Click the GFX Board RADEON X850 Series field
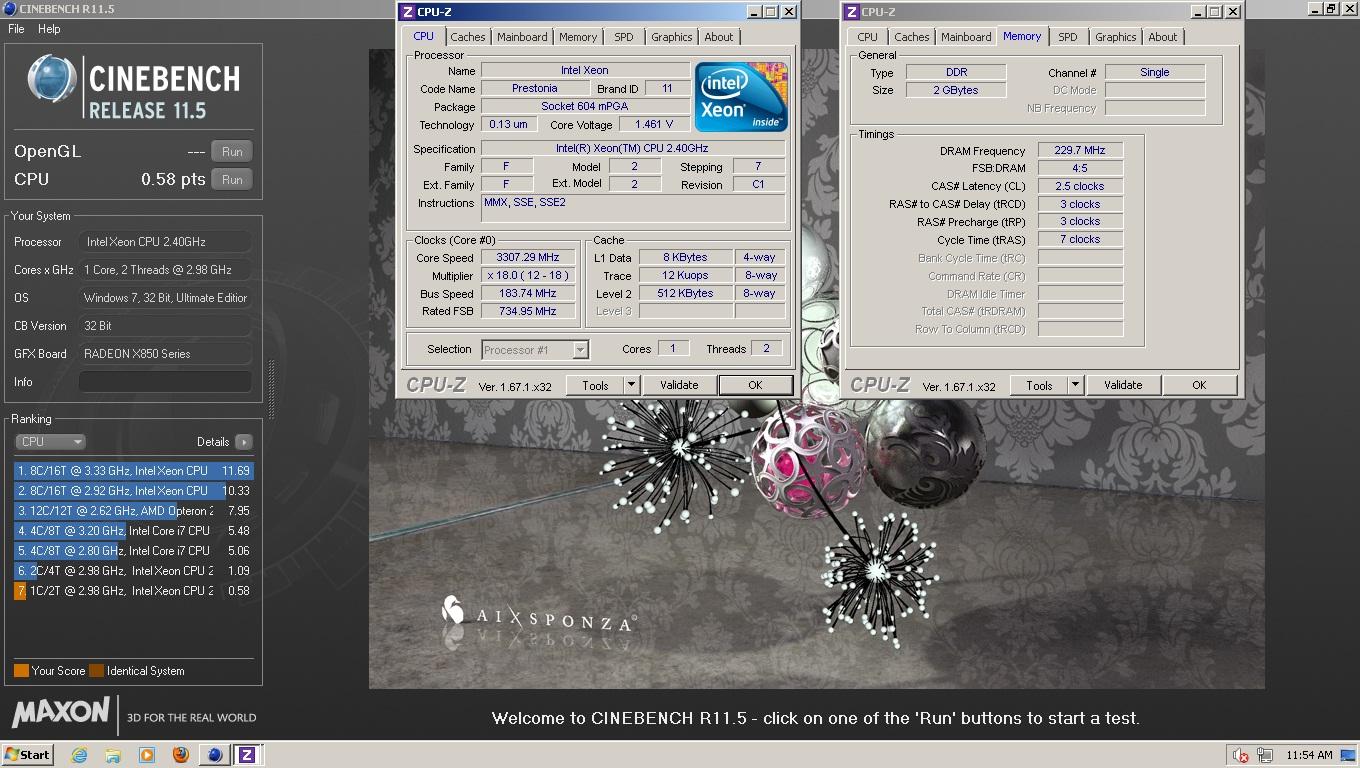Viewport: 1360px width, 768px height. [x=165, y=354]
